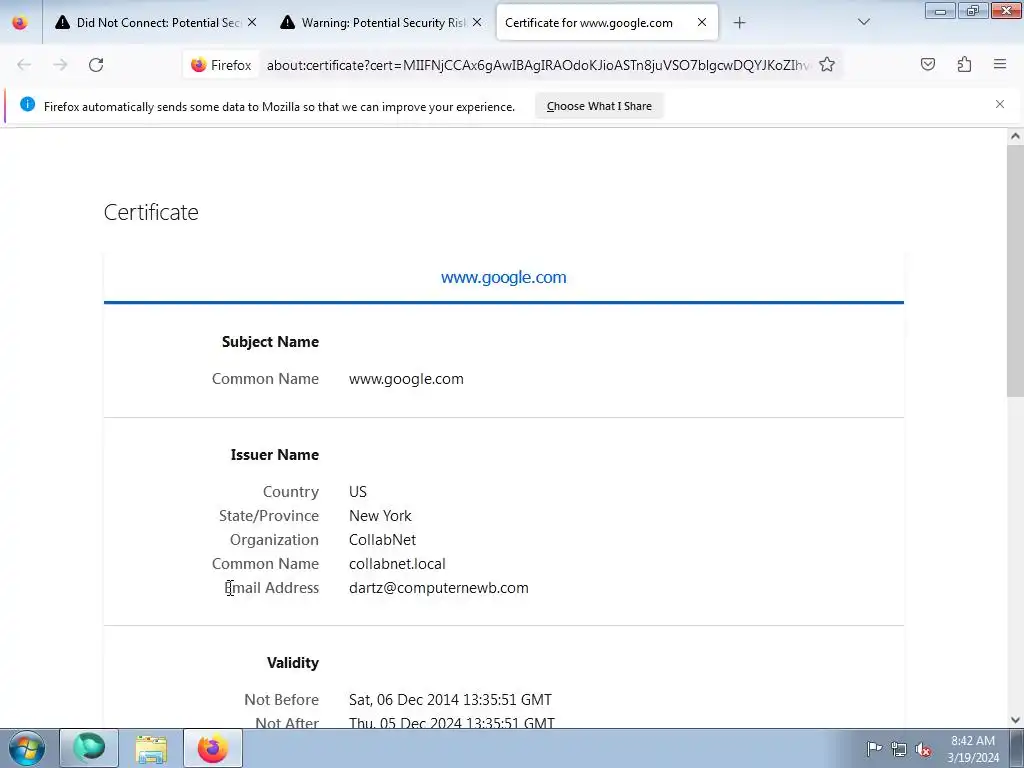
Task: Click the 'Certificate' page title
Action: pos(151,212)
